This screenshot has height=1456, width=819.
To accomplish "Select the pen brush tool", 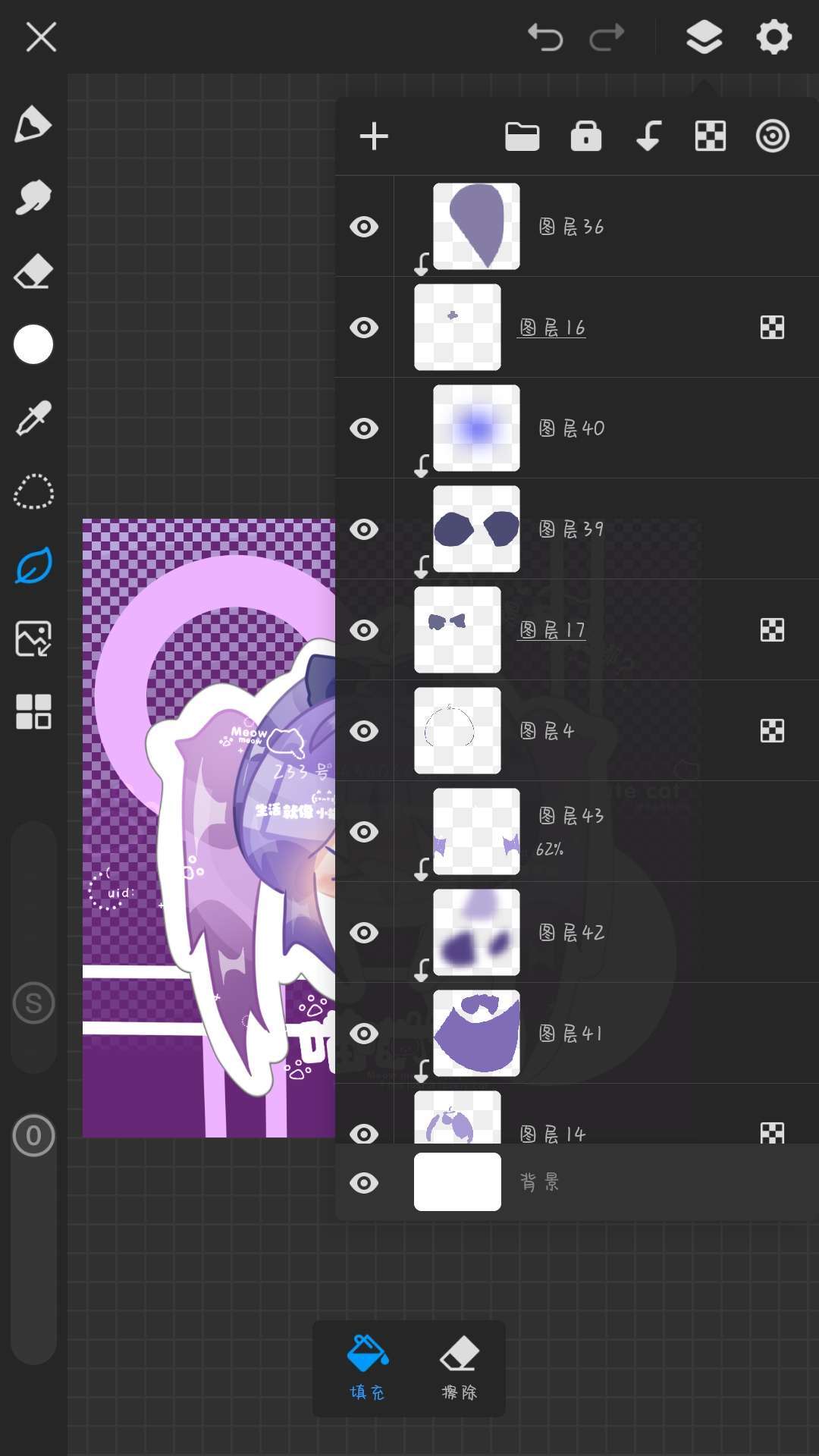I will (33, 124).
